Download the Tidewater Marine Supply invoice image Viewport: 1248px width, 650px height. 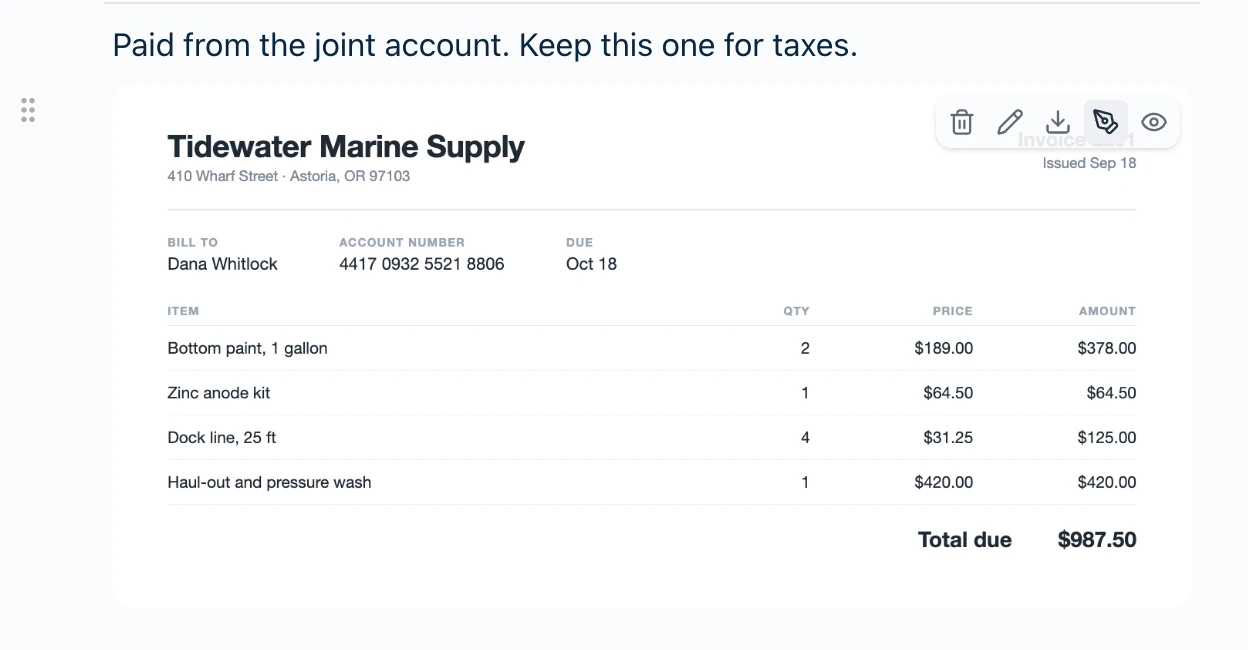(x=1057, y=122)
